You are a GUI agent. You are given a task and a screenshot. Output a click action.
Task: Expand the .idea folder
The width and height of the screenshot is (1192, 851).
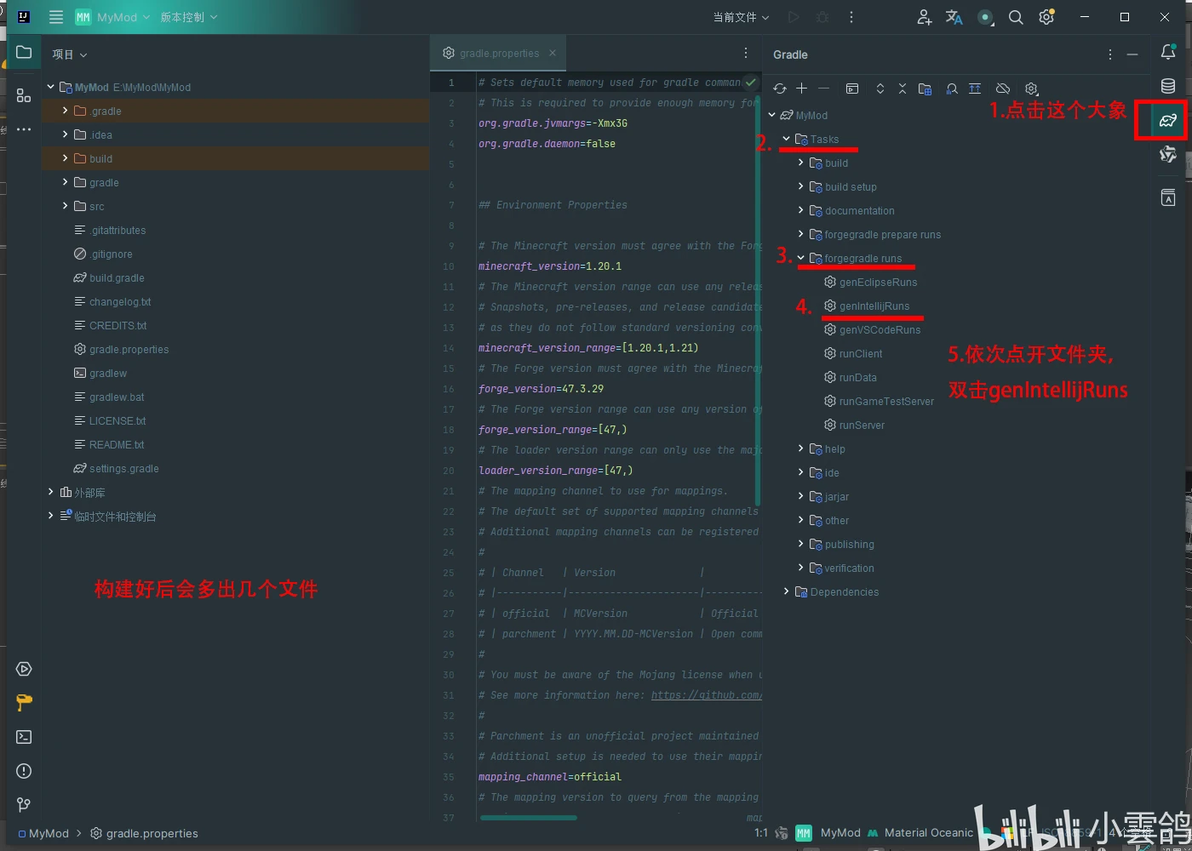click(x=65, y=134)
